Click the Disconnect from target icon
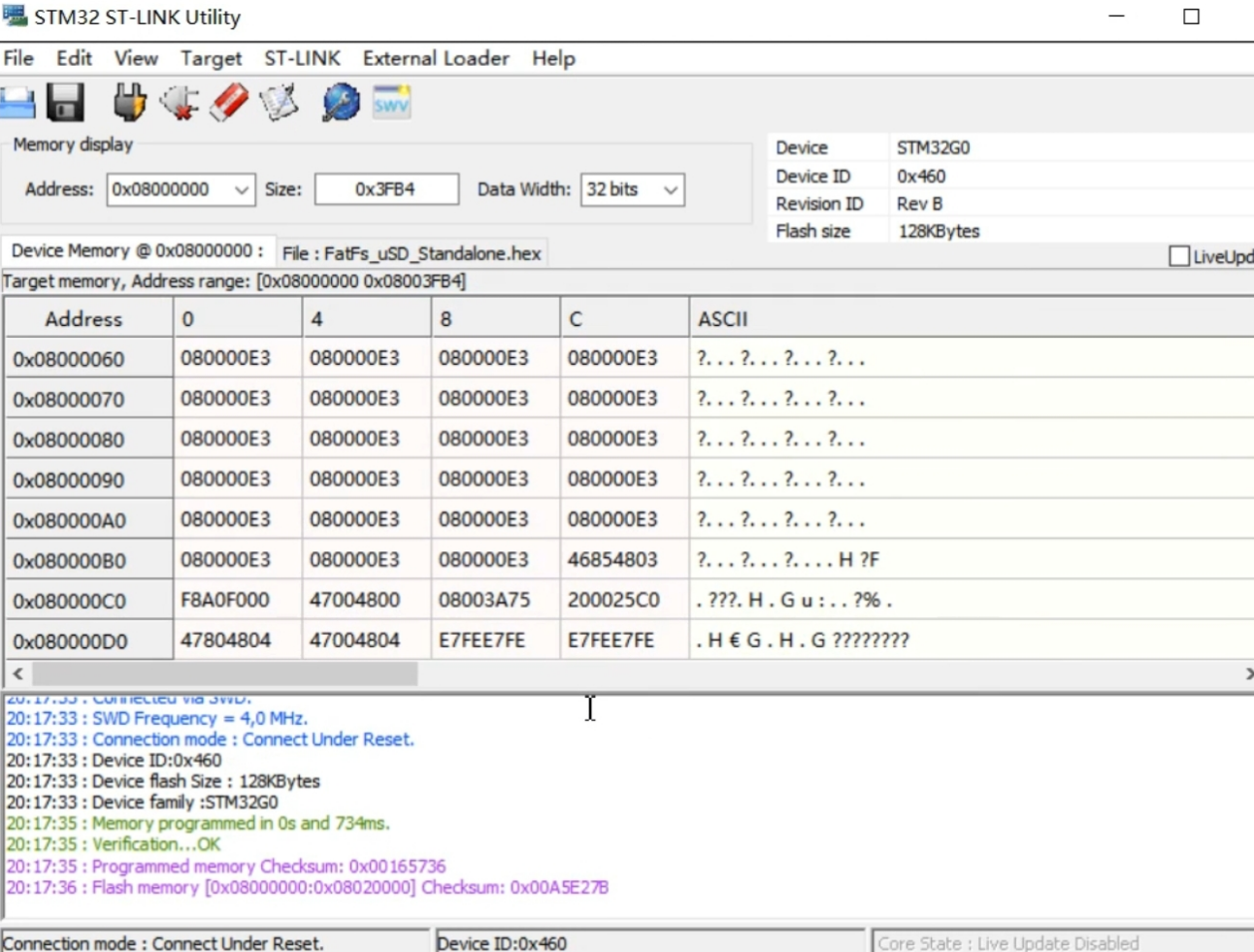The height and width of the screenshot is (952, 1254). click(180, 103)
